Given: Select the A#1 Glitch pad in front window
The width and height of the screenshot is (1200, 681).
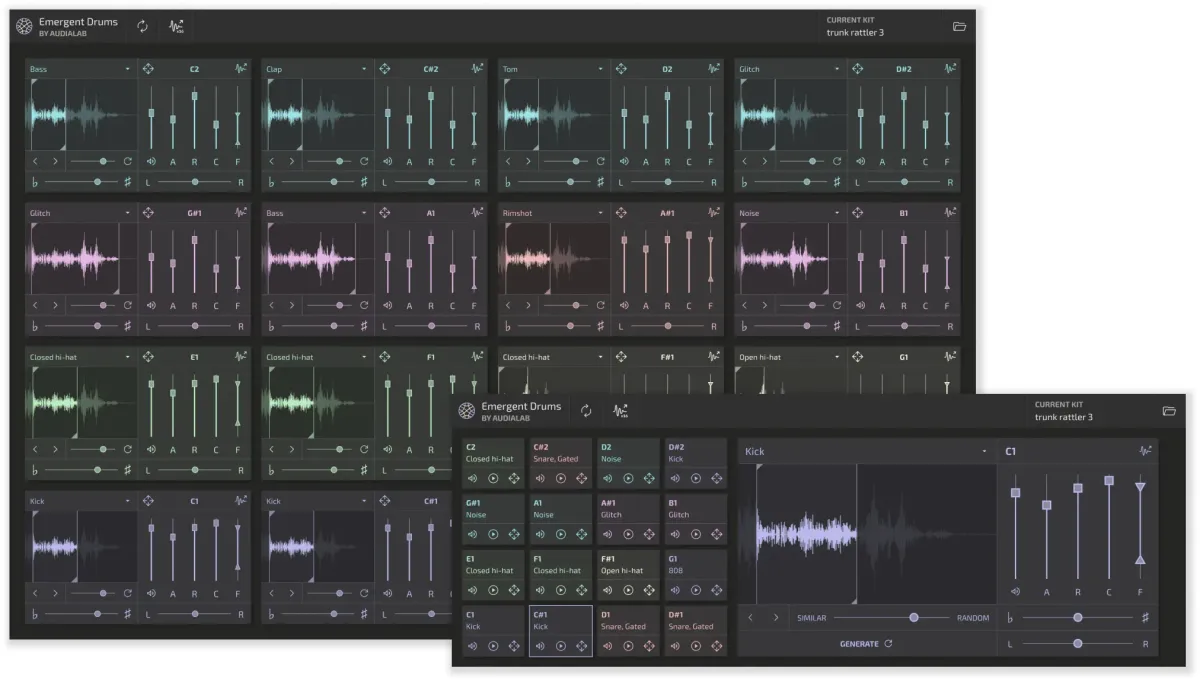Looking at the screenshot, I should 628,519.
